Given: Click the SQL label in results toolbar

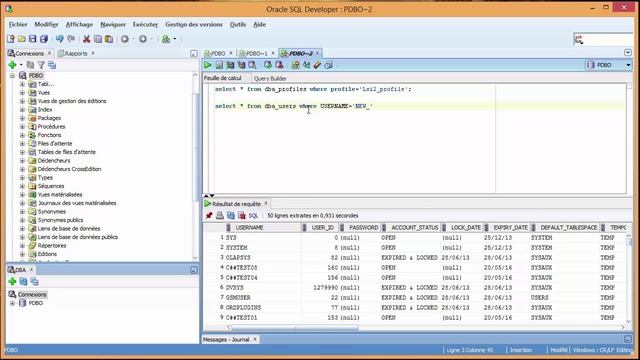Looking at the screenshot, I should [x=253, y=216].
